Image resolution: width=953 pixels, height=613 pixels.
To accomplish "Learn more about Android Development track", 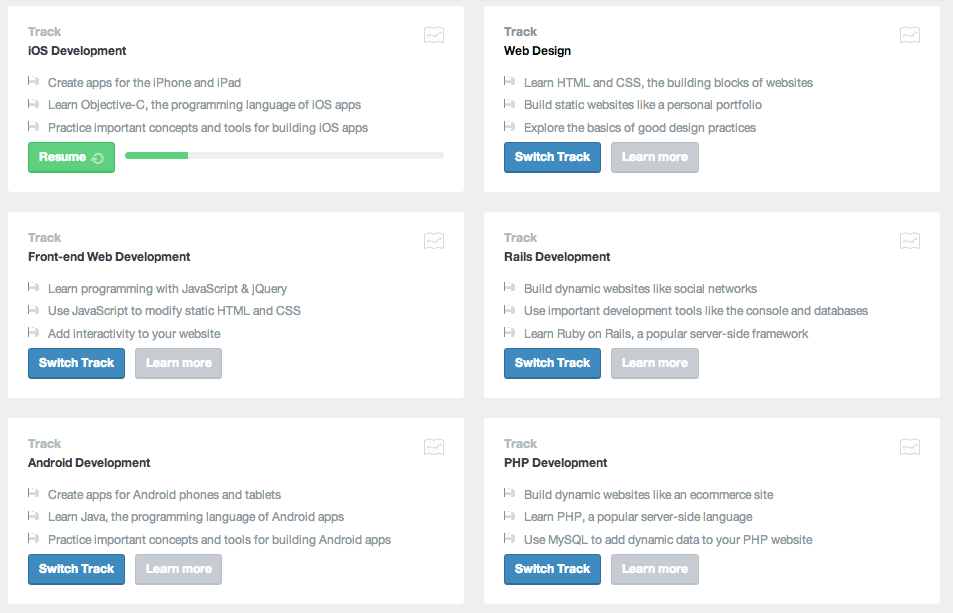I will pyautogui.click(x=178, y=569).
